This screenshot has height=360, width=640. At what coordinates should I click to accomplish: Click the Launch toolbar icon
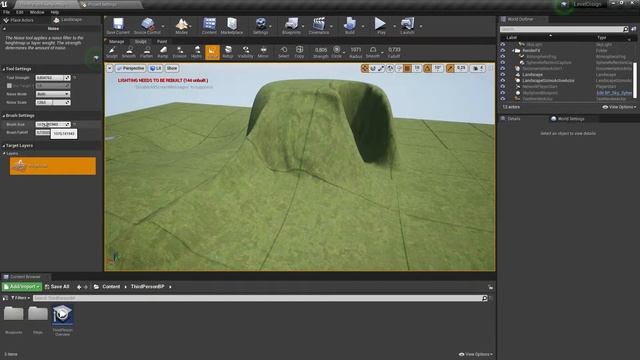tap(407, 26)
